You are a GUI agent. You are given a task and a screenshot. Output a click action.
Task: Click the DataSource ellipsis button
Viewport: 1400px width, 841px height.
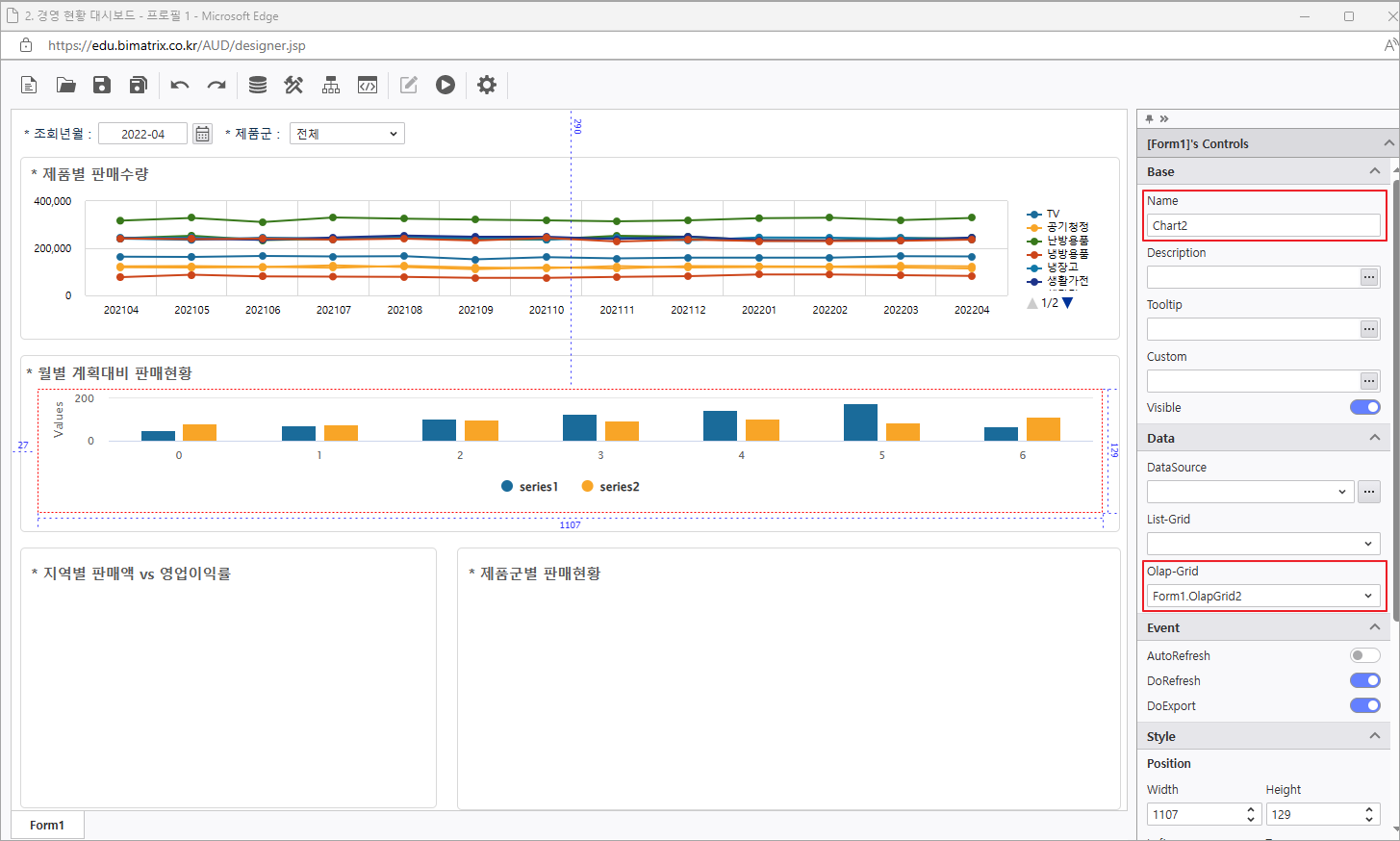pyautogui.click(x=1368, y=492)
